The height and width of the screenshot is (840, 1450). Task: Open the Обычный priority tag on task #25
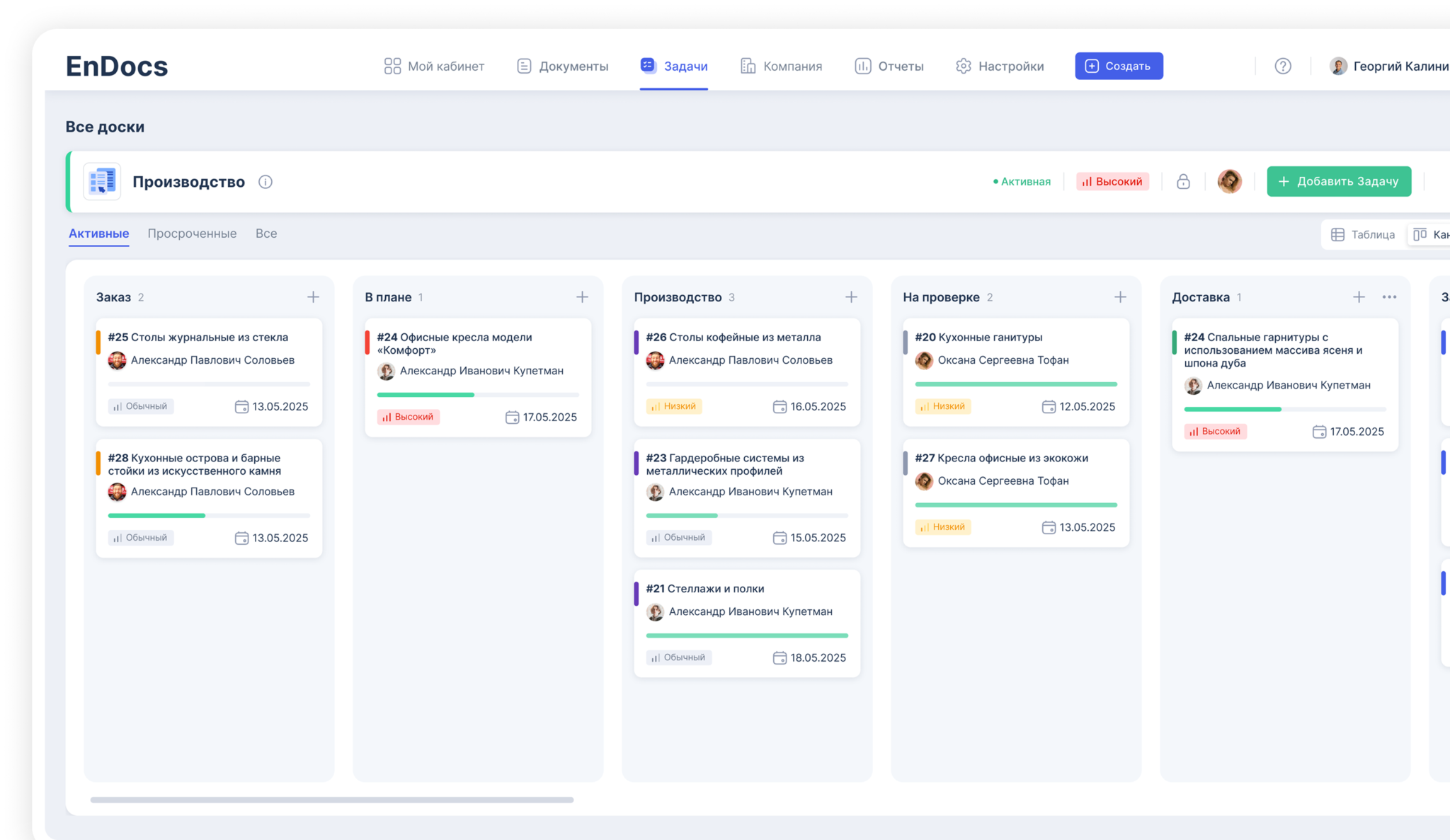point(141,406)
